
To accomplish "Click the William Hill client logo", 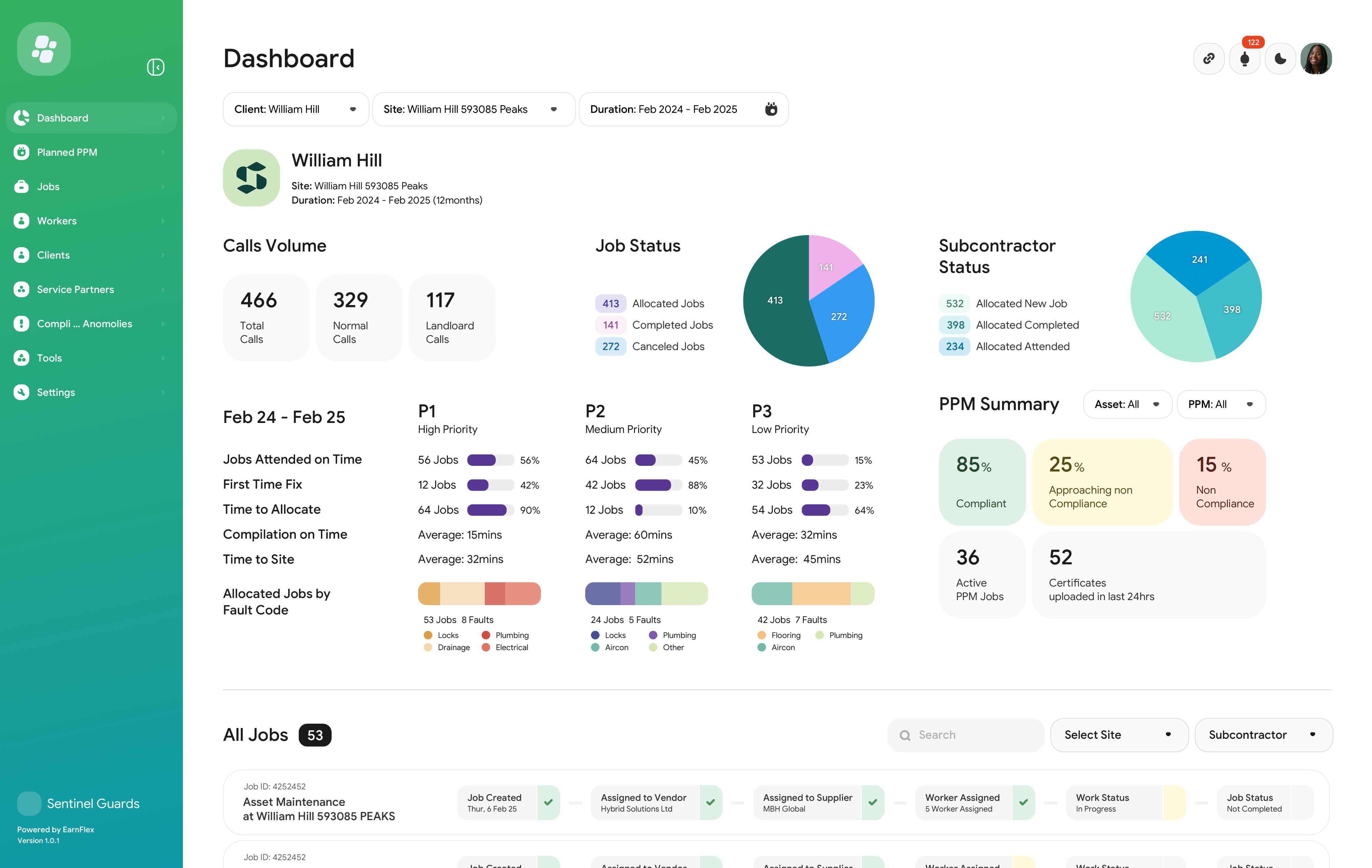I will click(x=251, y=178).
